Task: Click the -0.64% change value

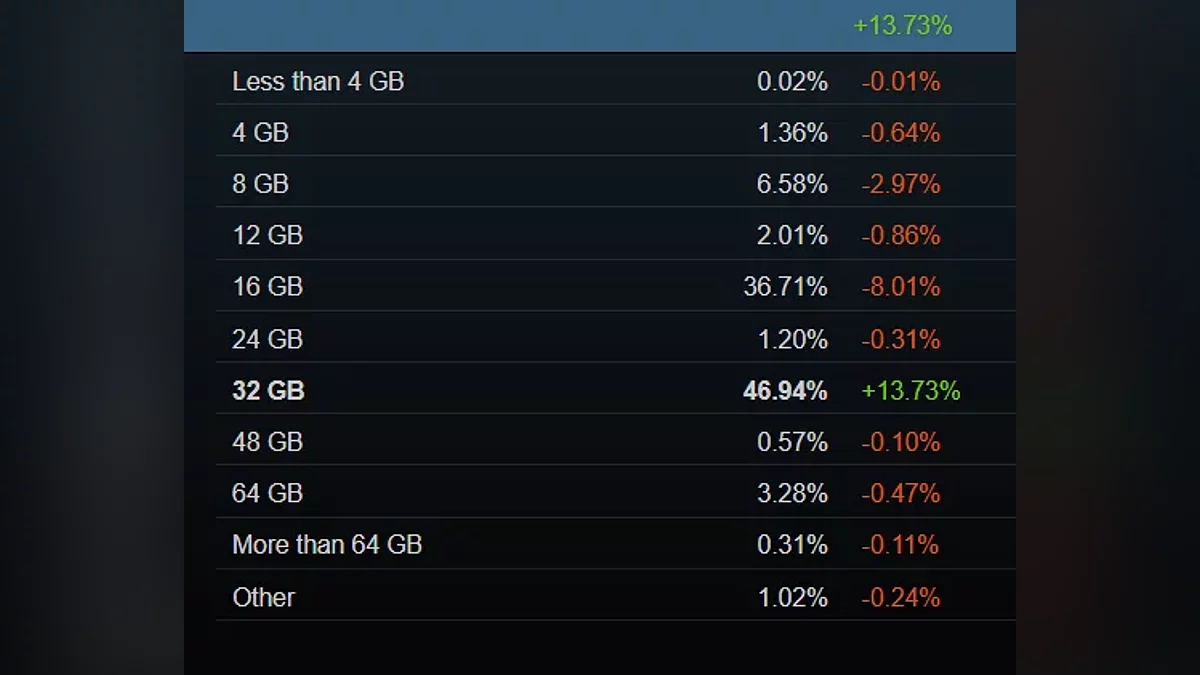Action: tap(900, 133)
